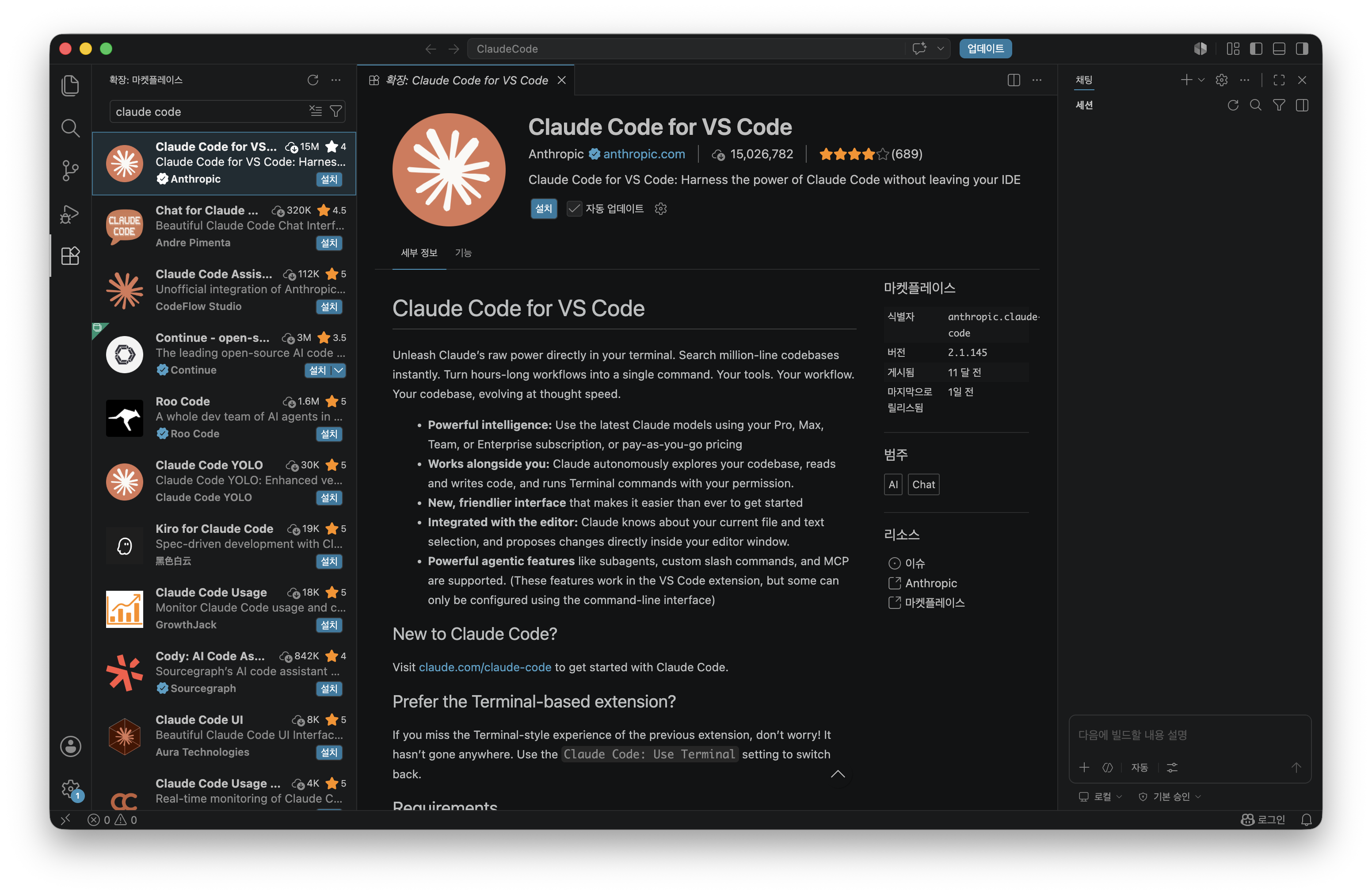This screenshot has height=895, width=1372.
Task: Select the 채팅 panel tab
Action: (1084, 80)
